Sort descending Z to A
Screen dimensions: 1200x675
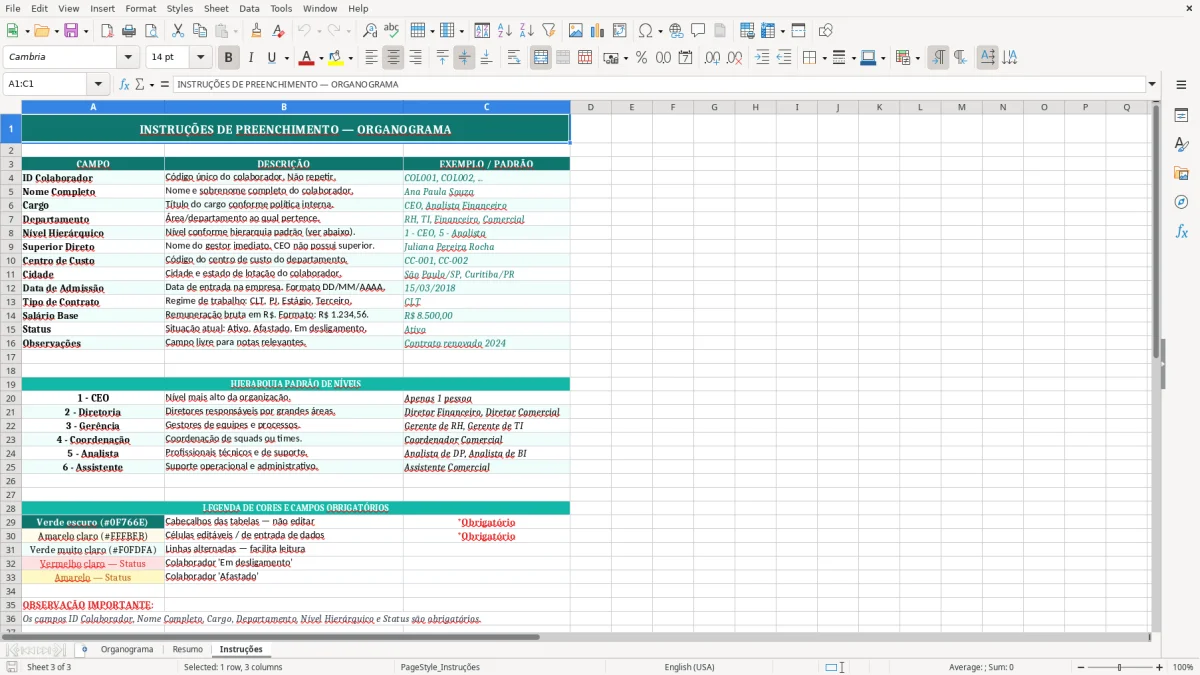pos(526,31)
